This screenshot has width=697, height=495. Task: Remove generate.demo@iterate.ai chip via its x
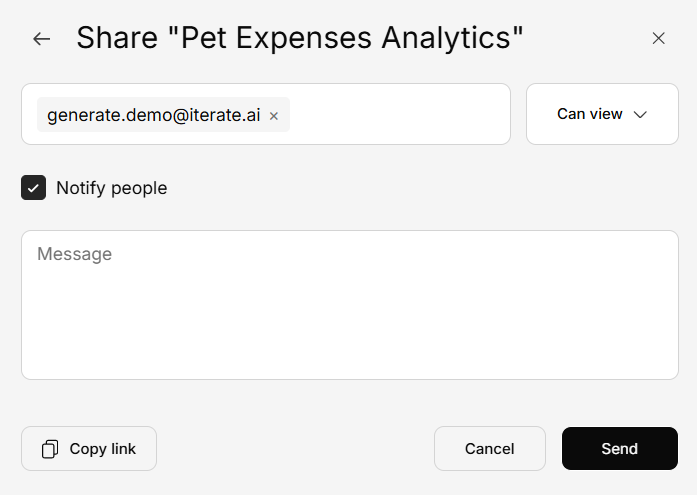pyautogui.click(x=274, y=116)
